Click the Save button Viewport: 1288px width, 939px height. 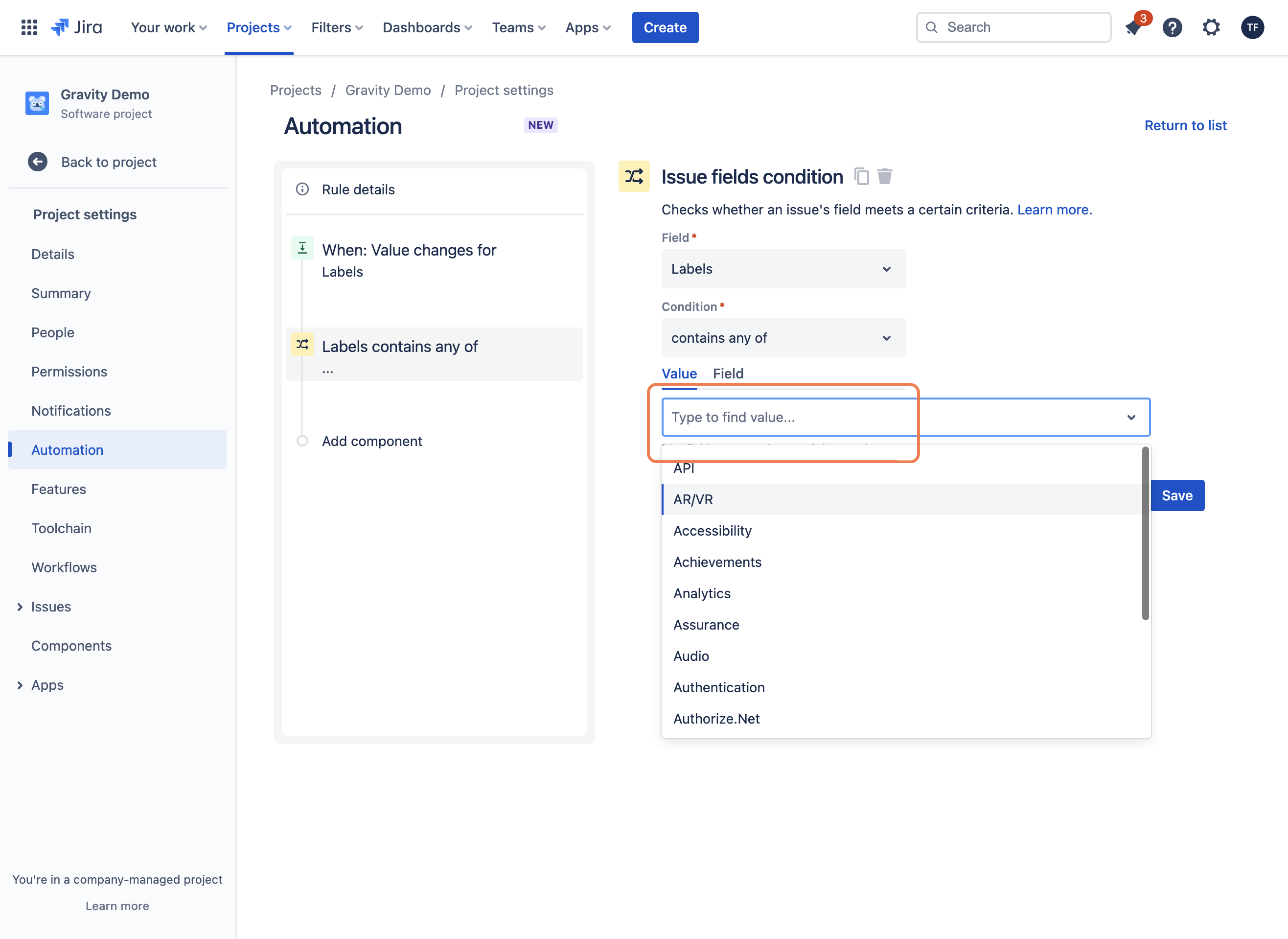coord(1177,495)
